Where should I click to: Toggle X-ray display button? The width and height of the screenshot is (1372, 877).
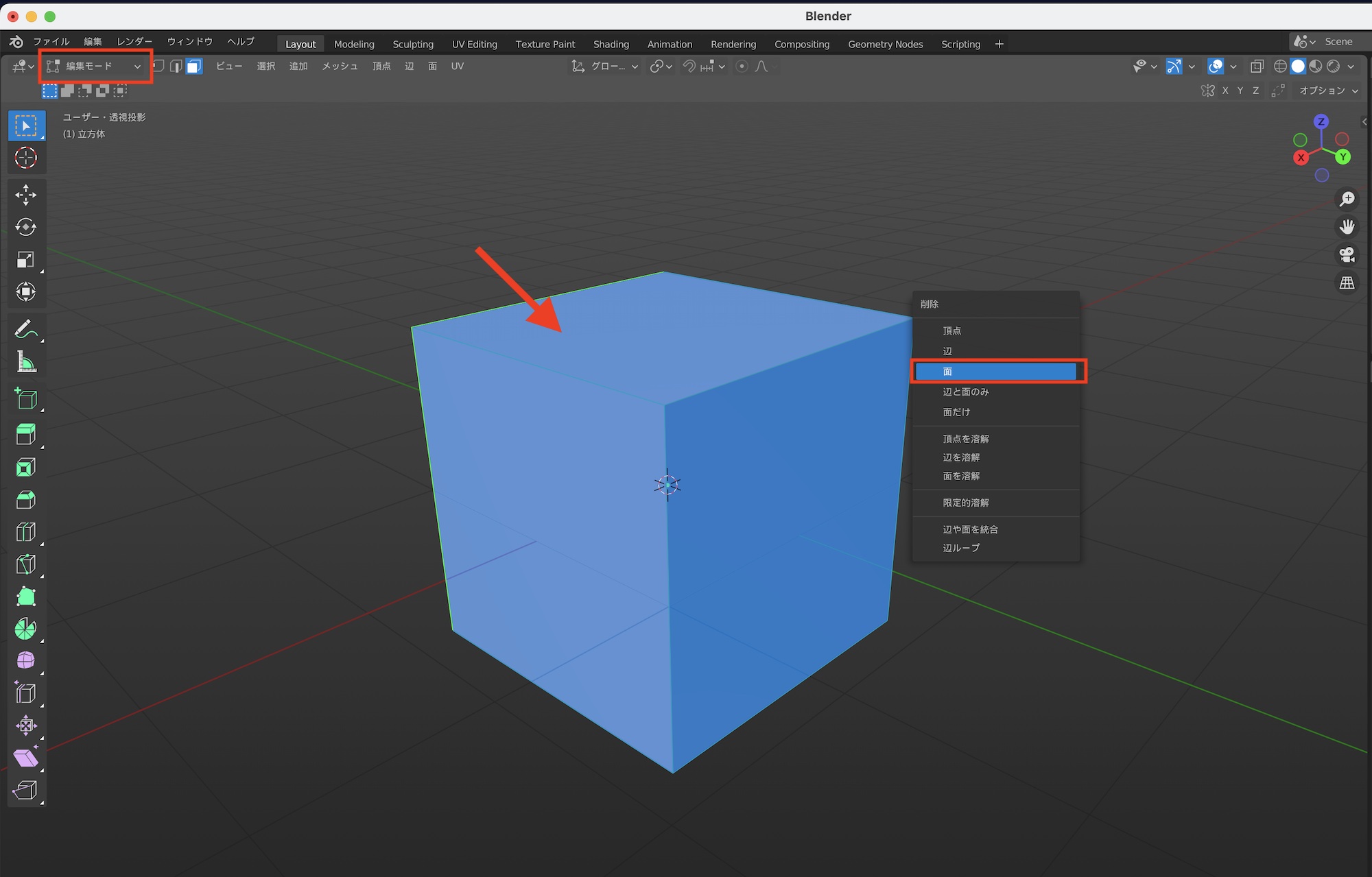click(1257, 67)
